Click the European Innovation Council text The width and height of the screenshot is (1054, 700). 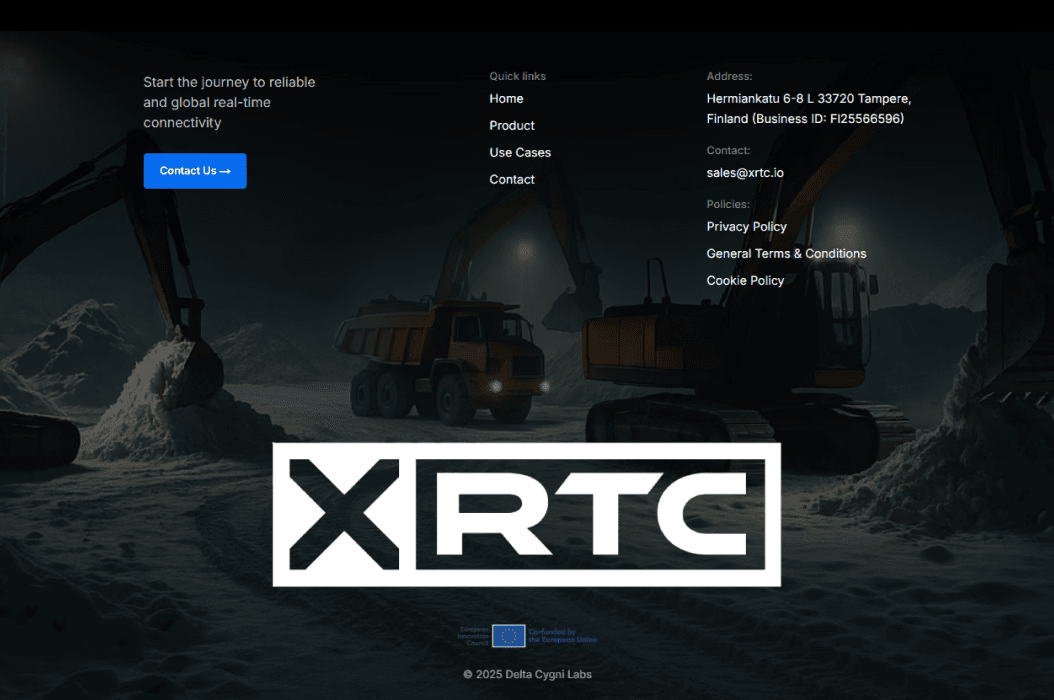click(473, 636)
